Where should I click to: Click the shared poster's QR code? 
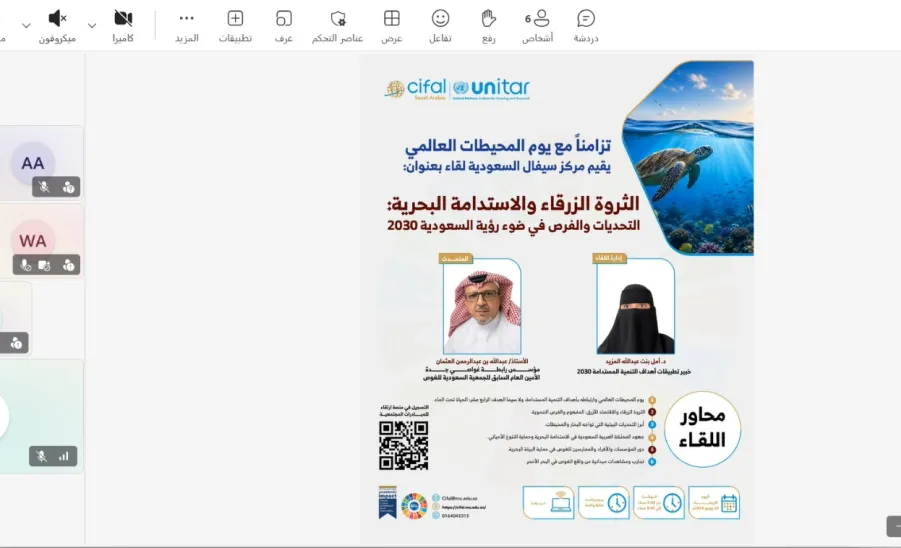pos(403,445)
